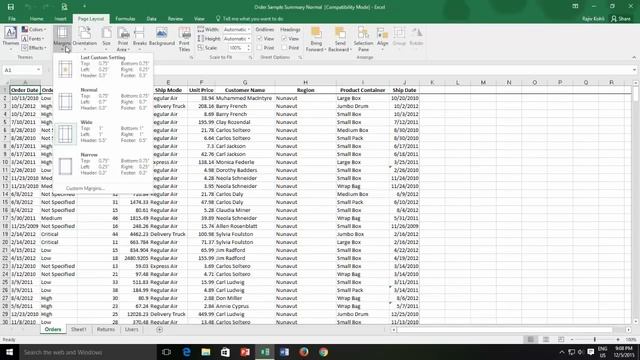The height and width of the screenshot is (360, 640).
Task: Click Tell me what you want to do
Action: click(249, 19)
